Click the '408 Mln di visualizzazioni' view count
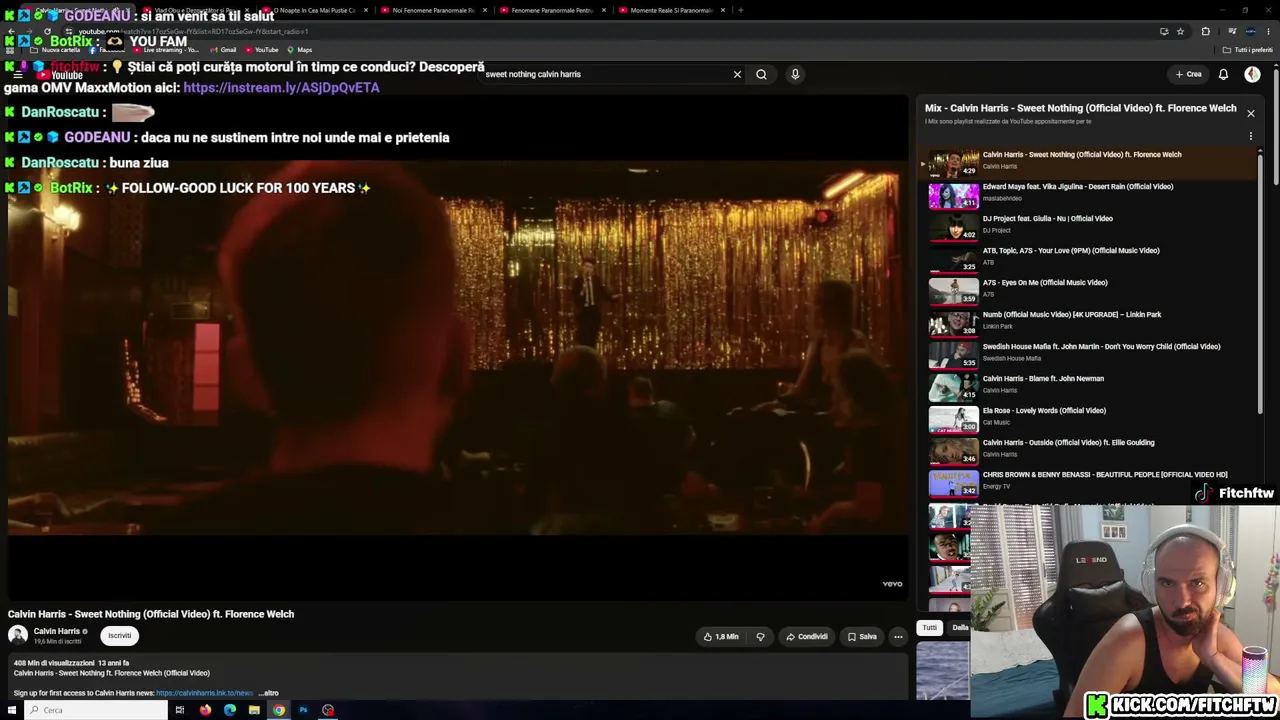The width and height of the screenshot is (1280, 720). click(x=54, y=663)
